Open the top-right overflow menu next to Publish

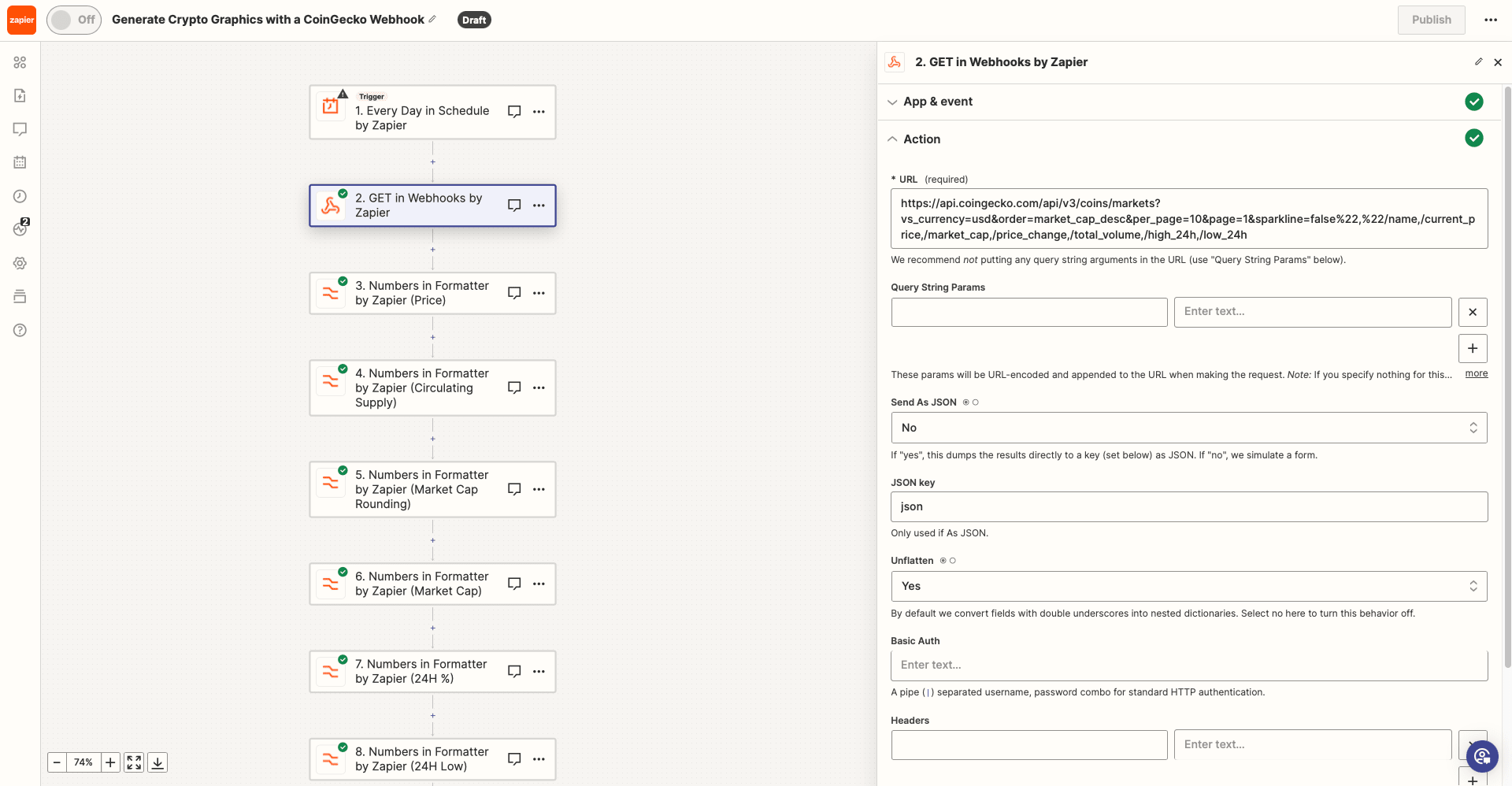click(x=1491, y=20)
